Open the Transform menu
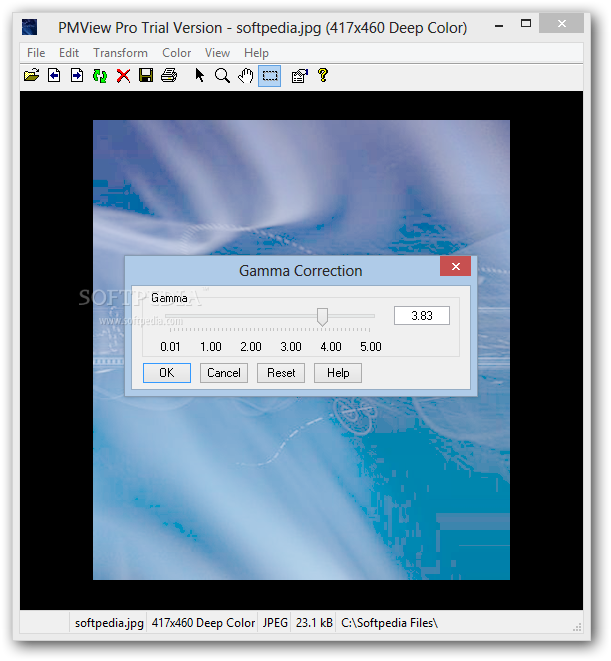 pos(120,53)
